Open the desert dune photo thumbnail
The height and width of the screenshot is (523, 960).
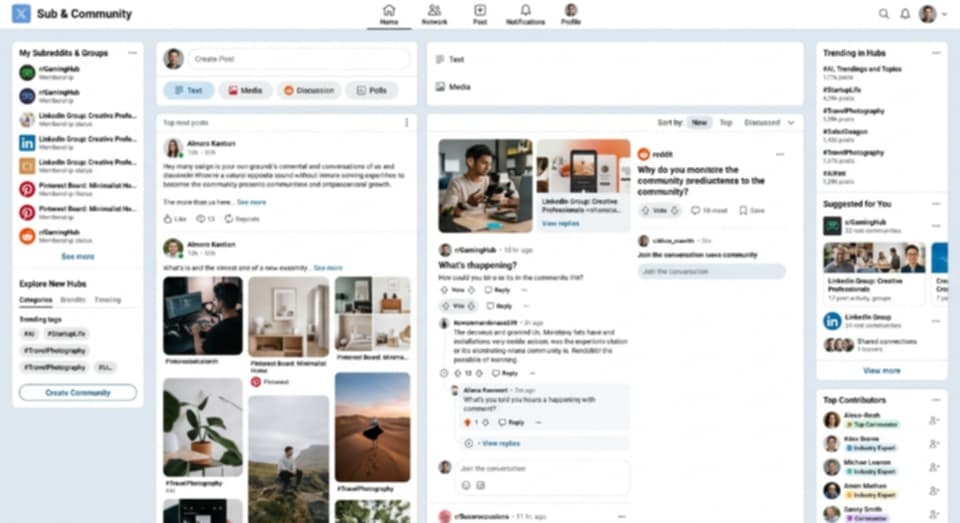372,427
